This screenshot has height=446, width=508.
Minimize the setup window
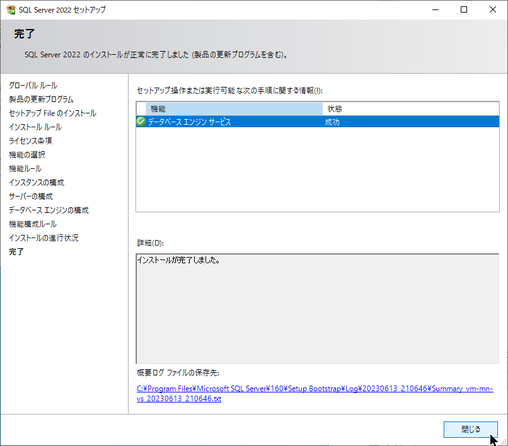click(435, 10)
